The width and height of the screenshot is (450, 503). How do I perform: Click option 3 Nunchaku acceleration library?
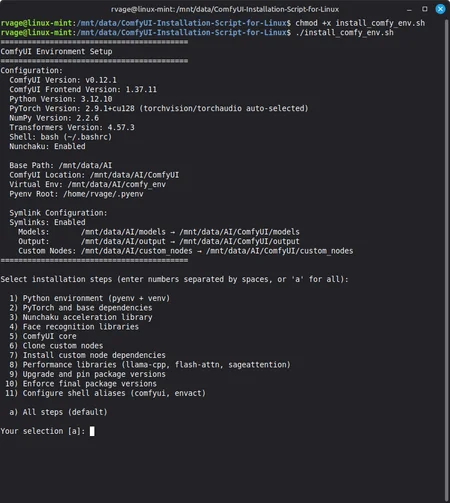click(x=81, y=317)
